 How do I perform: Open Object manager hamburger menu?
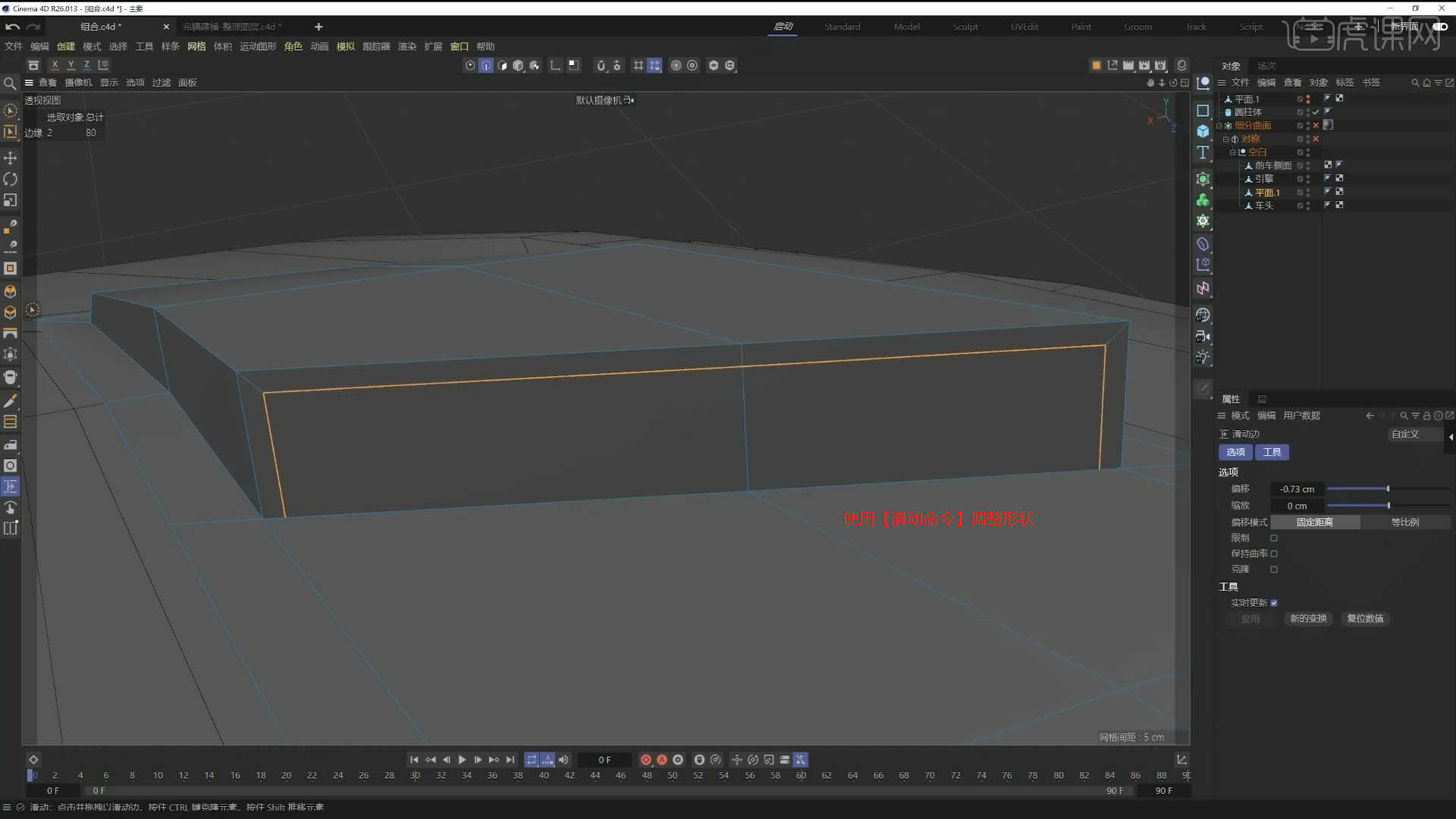[x=1222, y=83]
